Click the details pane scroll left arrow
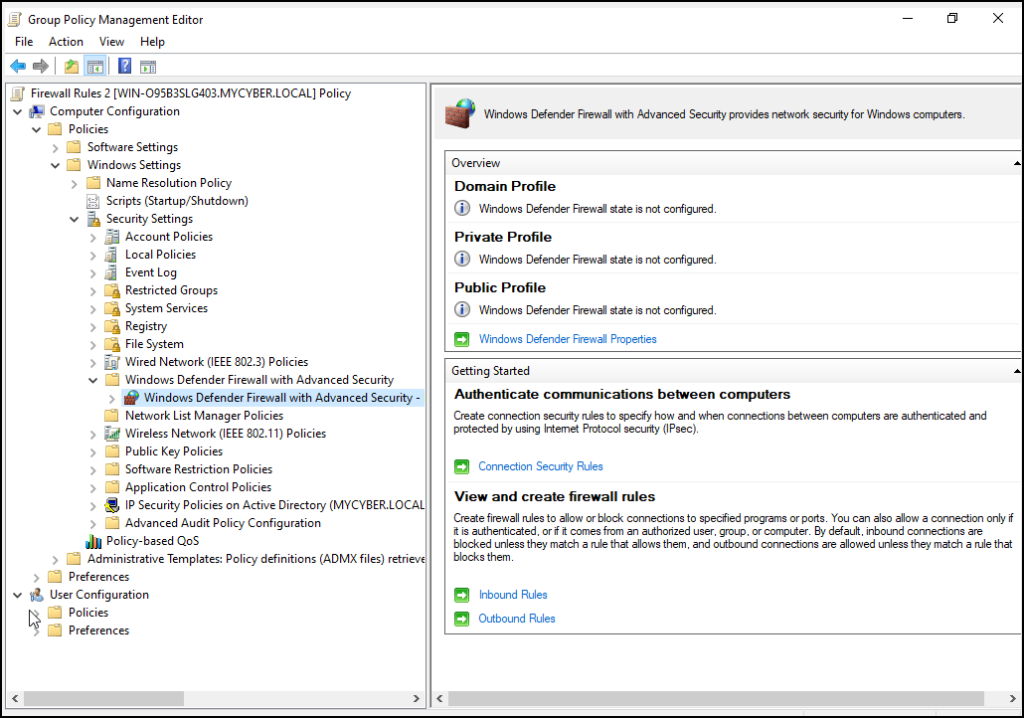This screenshot has width=1024, height=718. click(440, 698)
